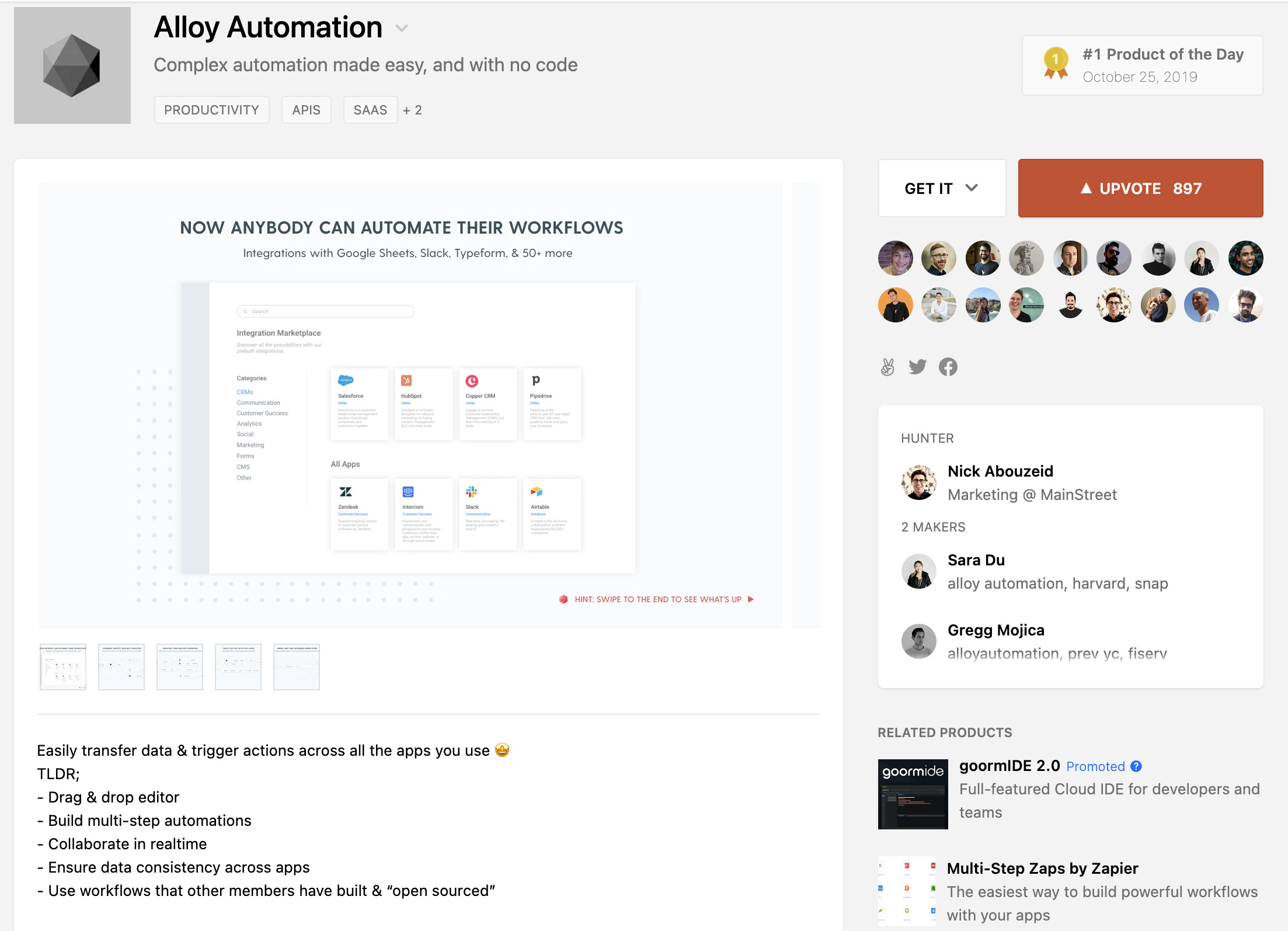Share via the AngelList peace-hand icon
Image resolution: width=1288 pixels, height=931 pixels.
pos(887,367)
